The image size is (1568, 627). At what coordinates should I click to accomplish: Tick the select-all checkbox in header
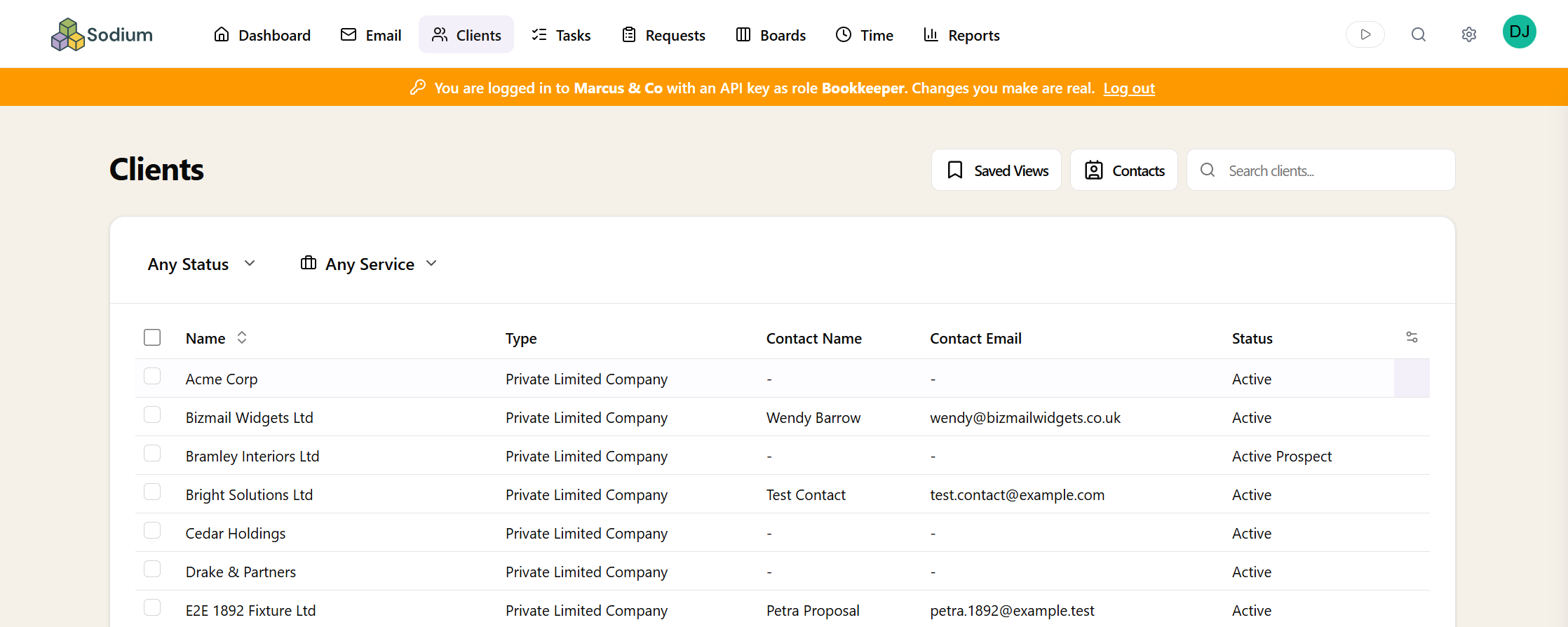[x=152, y=337]
